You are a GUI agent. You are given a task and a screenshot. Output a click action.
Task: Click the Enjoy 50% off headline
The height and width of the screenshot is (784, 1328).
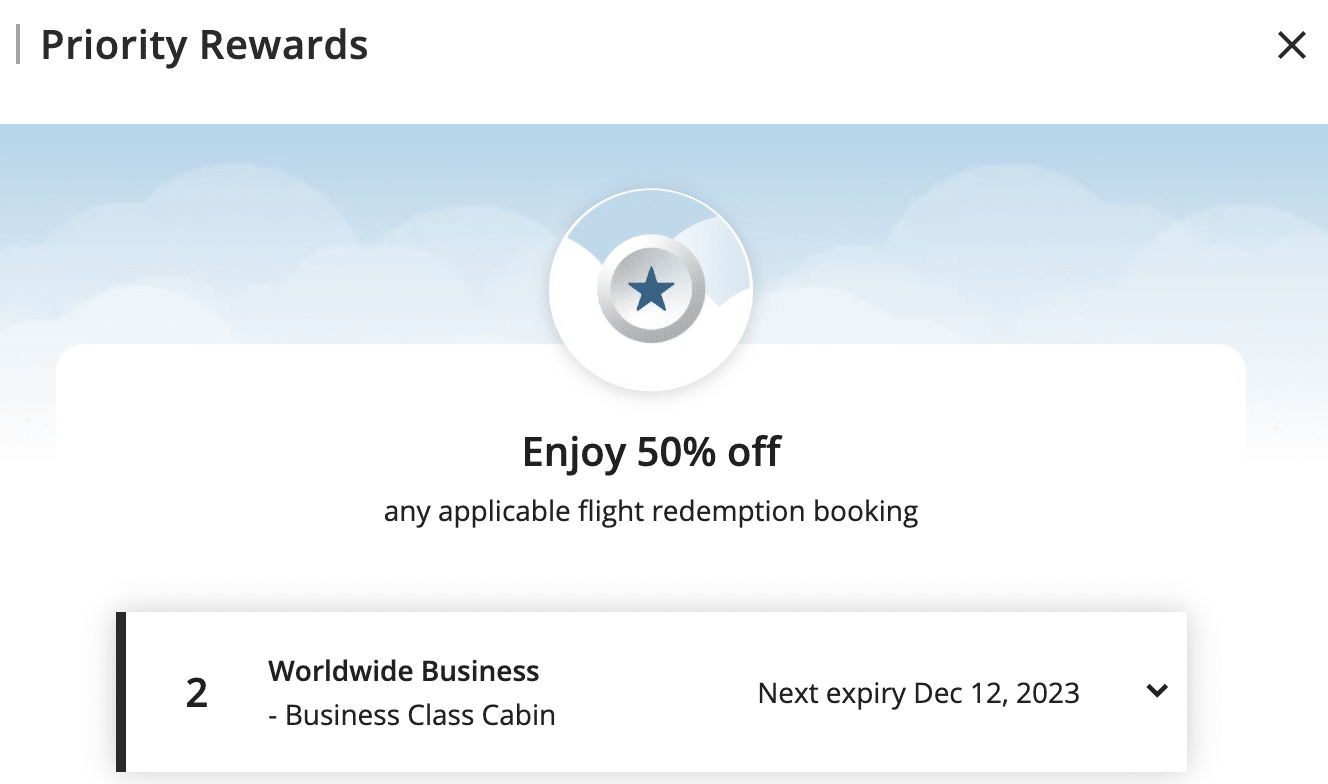coord(651,453)
